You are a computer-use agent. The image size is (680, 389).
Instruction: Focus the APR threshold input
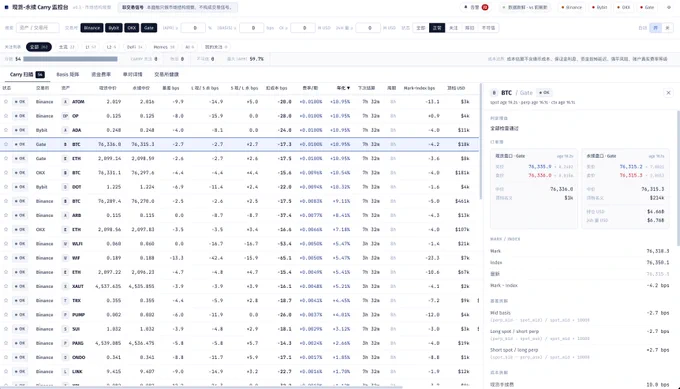(x=193, y=28)
